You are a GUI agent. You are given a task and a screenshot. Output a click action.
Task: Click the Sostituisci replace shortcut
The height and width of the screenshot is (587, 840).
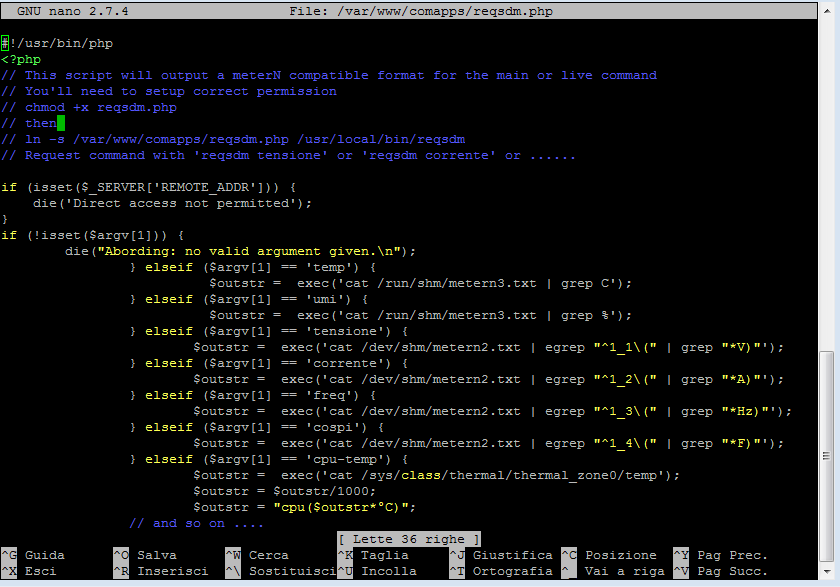[x=281, y=571]
